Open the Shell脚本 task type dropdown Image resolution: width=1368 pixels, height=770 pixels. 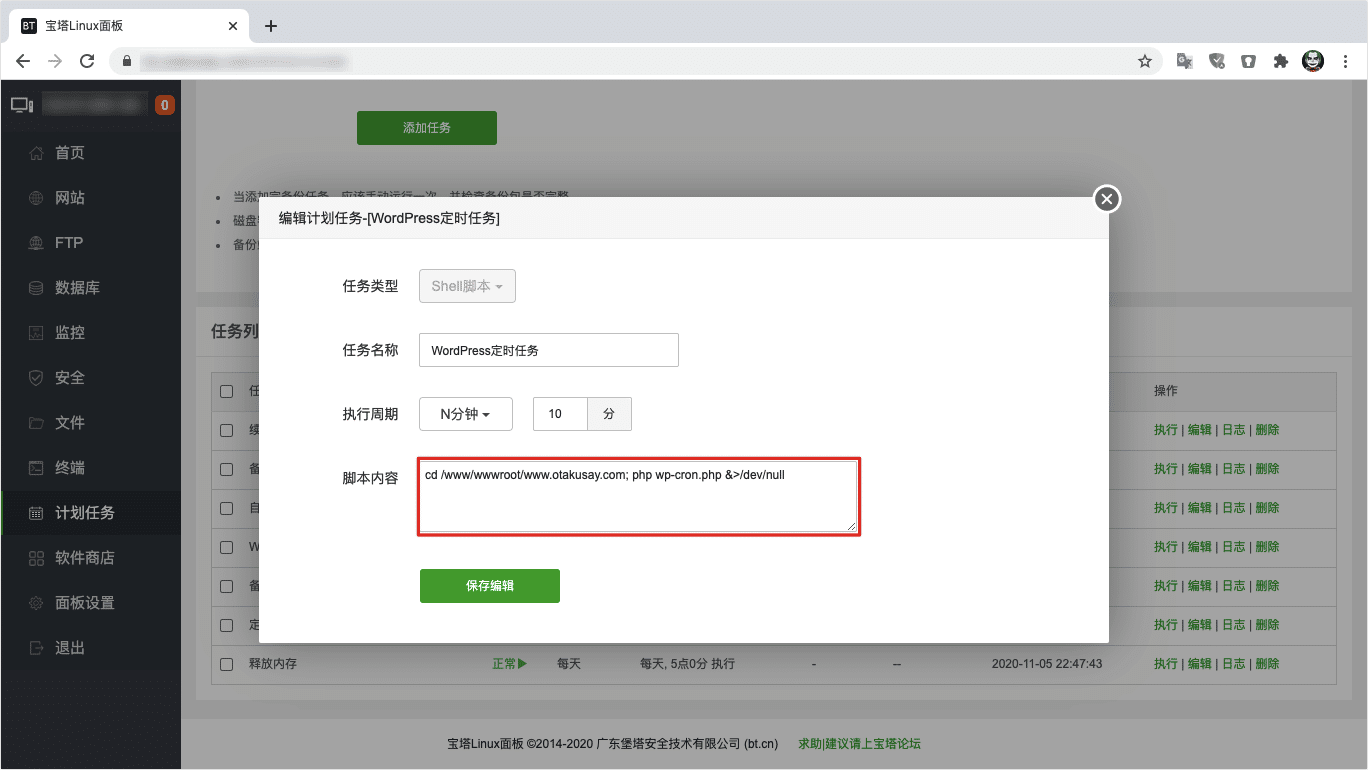pos(467,286)
